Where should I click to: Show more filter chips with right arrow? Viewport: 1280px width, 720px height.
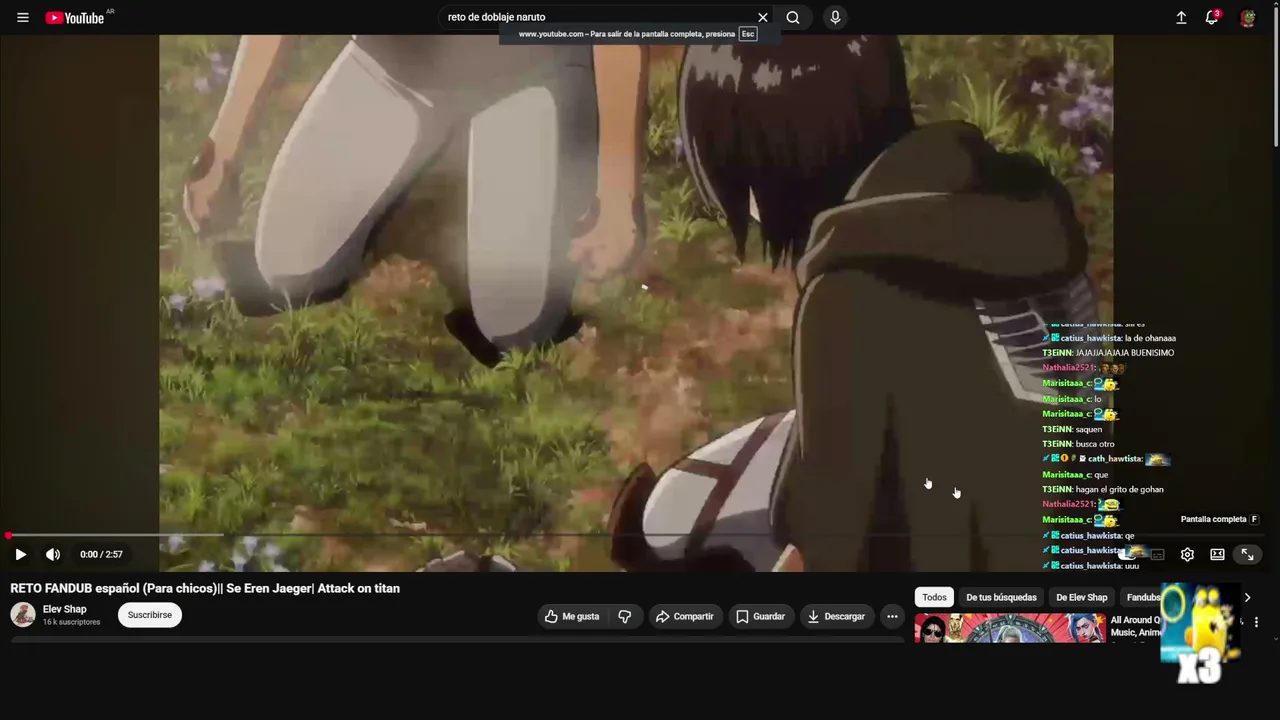click(x=1247, y=597)
